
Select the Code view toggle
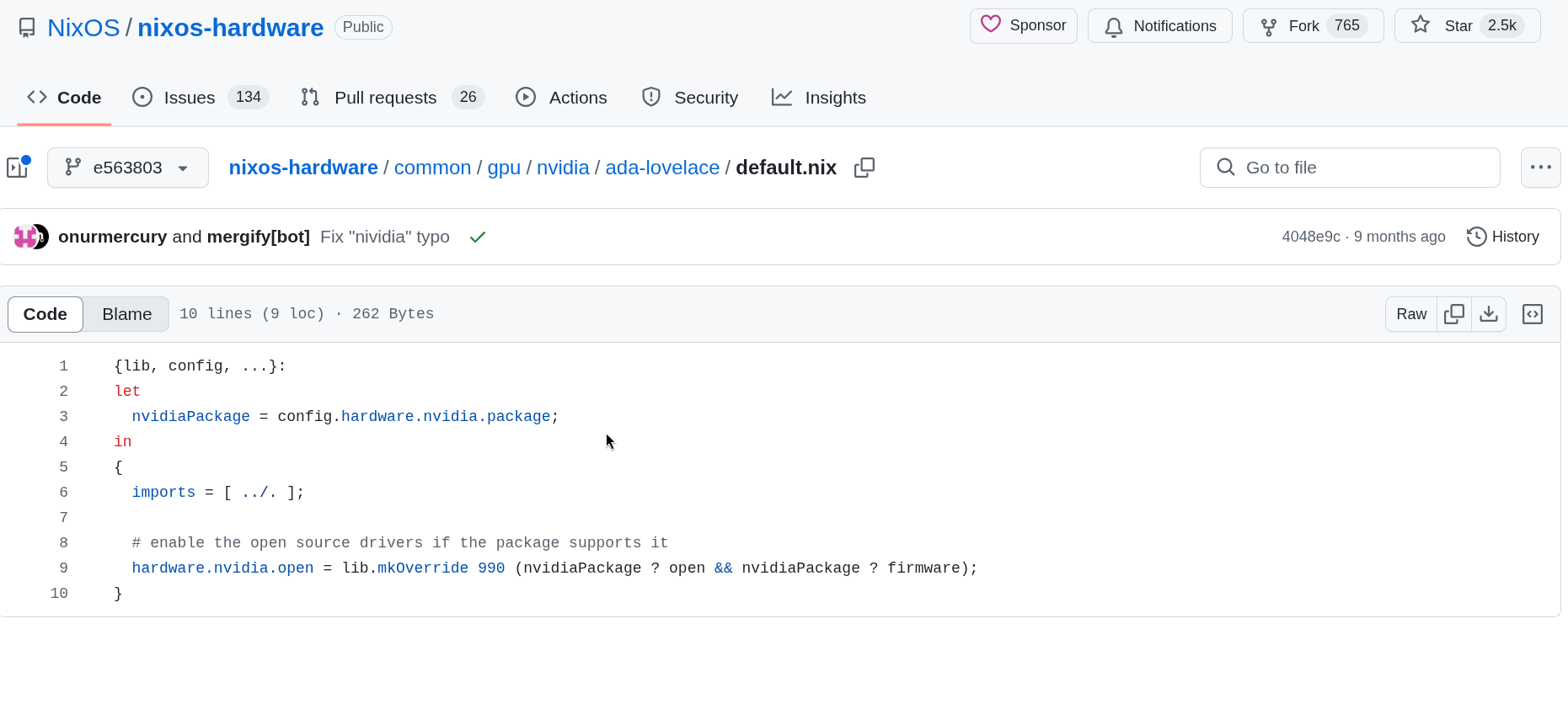tap(45, 314)
